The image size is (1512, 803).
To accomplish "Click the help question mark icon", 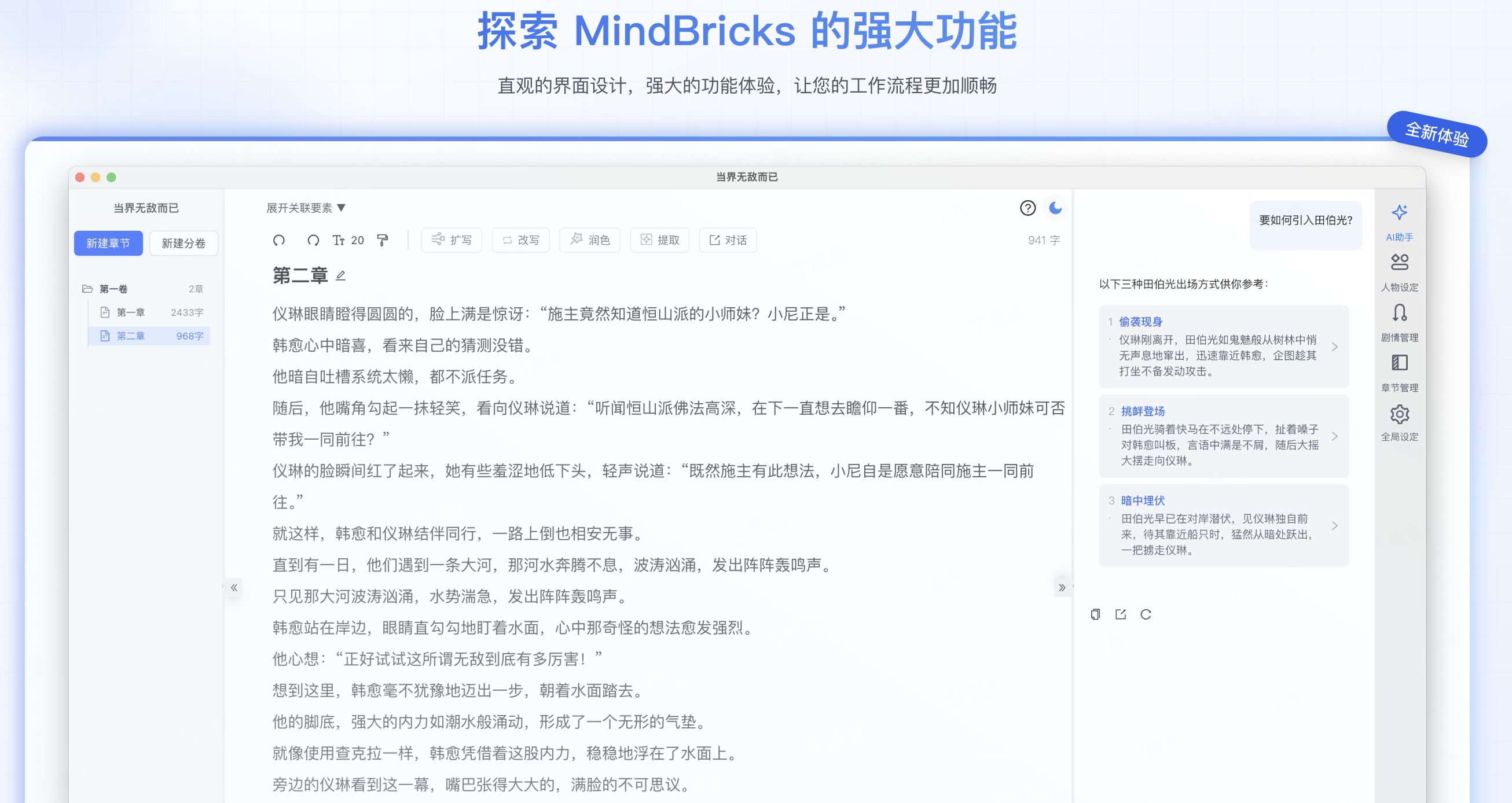I will [1027, 208].
